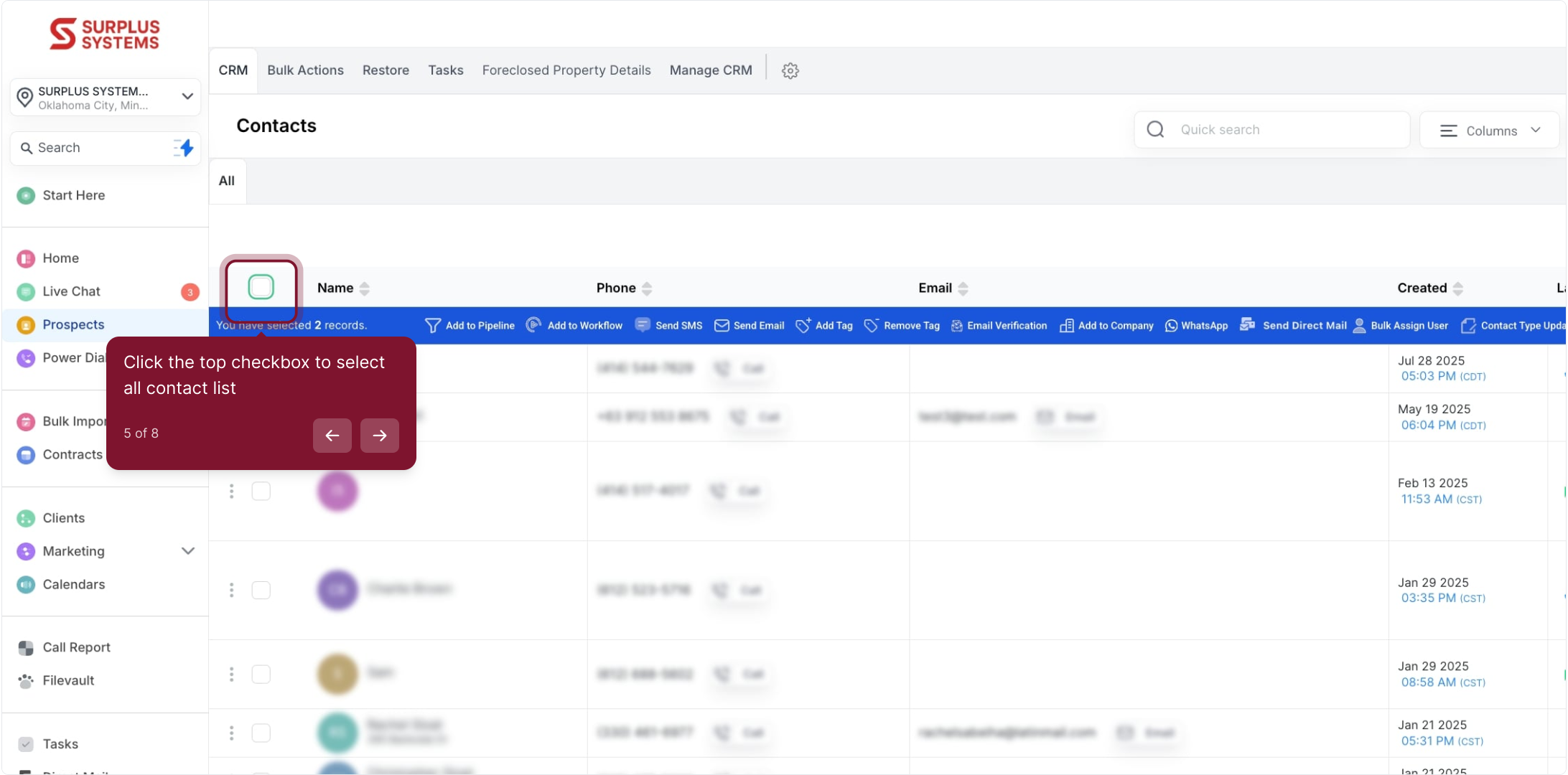The width and height of the screenshot is (1568, 775).
Task: Open Live Chat from the sidebar
Action: click(71, 291)
